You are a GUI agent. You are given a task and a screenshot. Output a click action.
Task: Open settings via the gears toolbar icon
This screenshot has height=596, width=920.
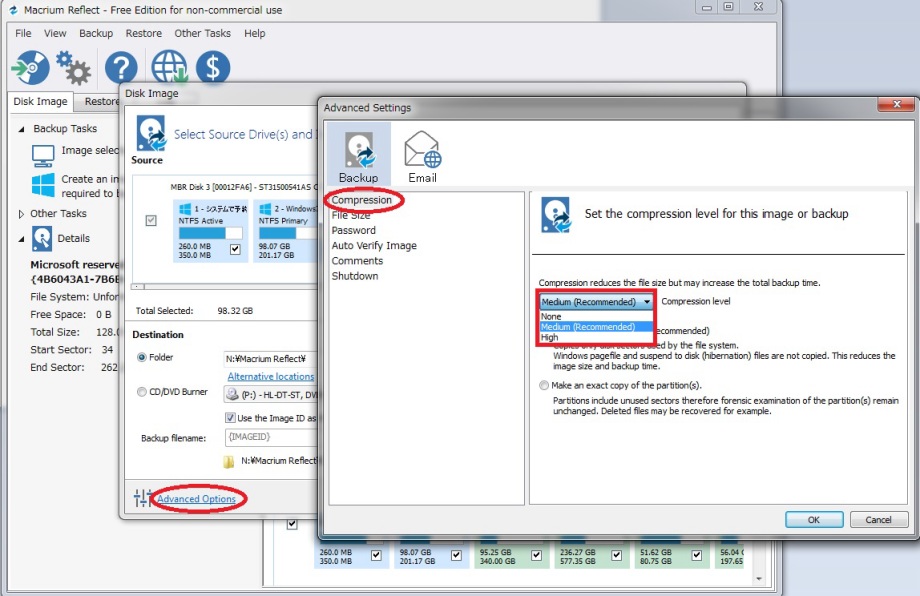[x=73, y=69]
